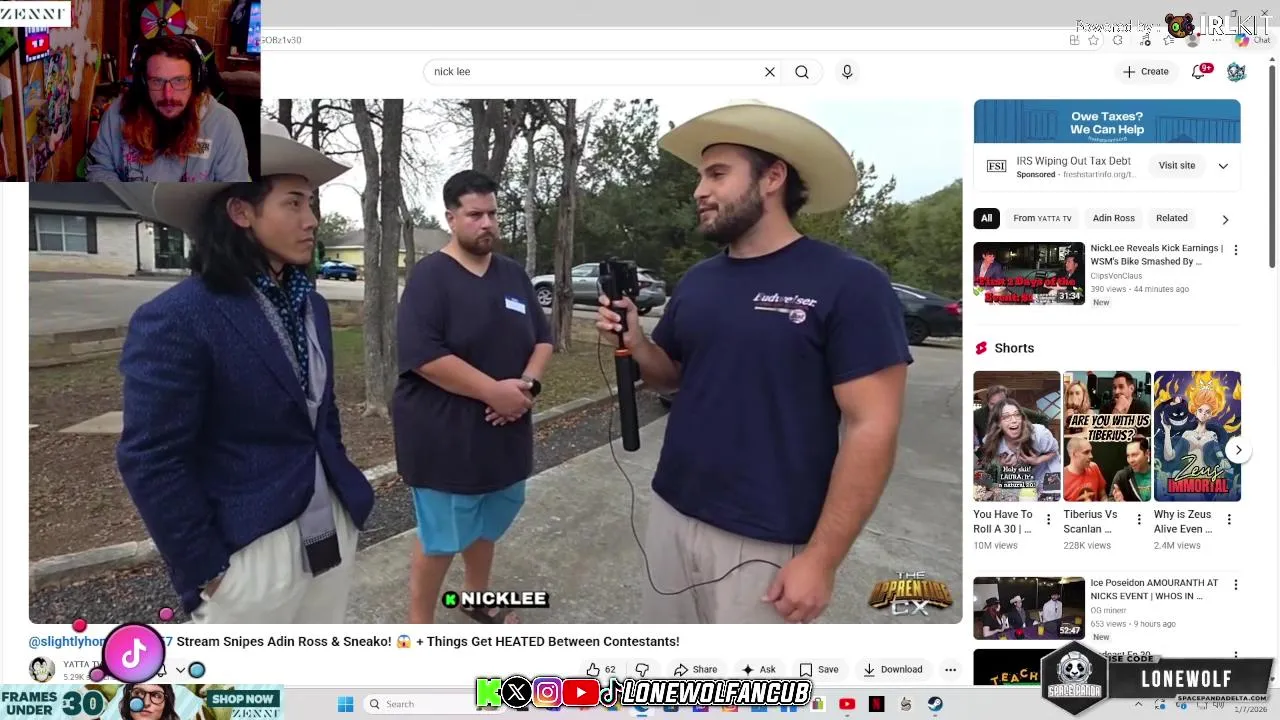Screen dimensions: 1280x720
Task: Open browser extensions puzzle icon
Action: tap(1118, 40)
